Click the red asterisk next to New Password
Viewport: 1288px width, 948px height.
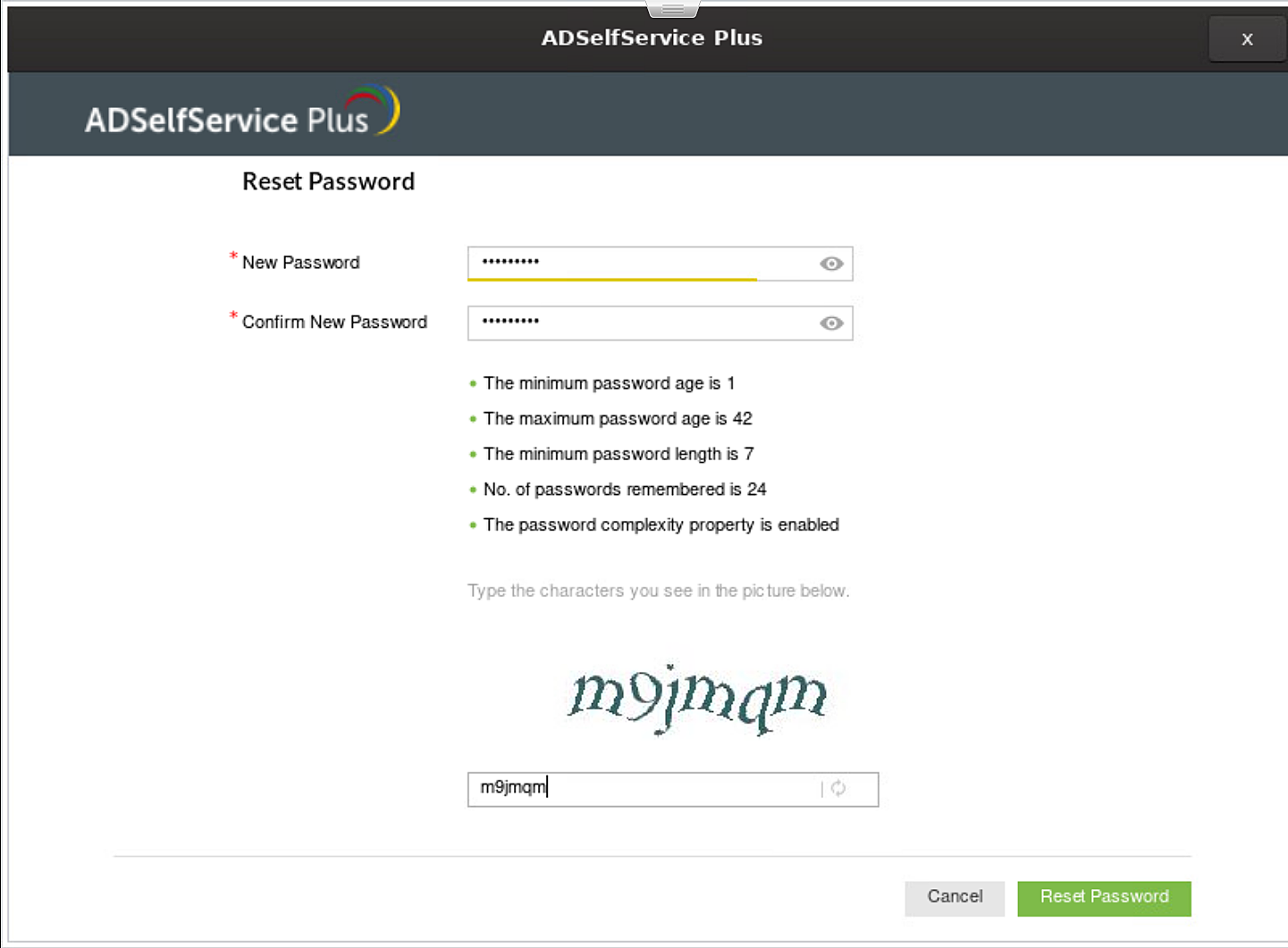[232, 257]
